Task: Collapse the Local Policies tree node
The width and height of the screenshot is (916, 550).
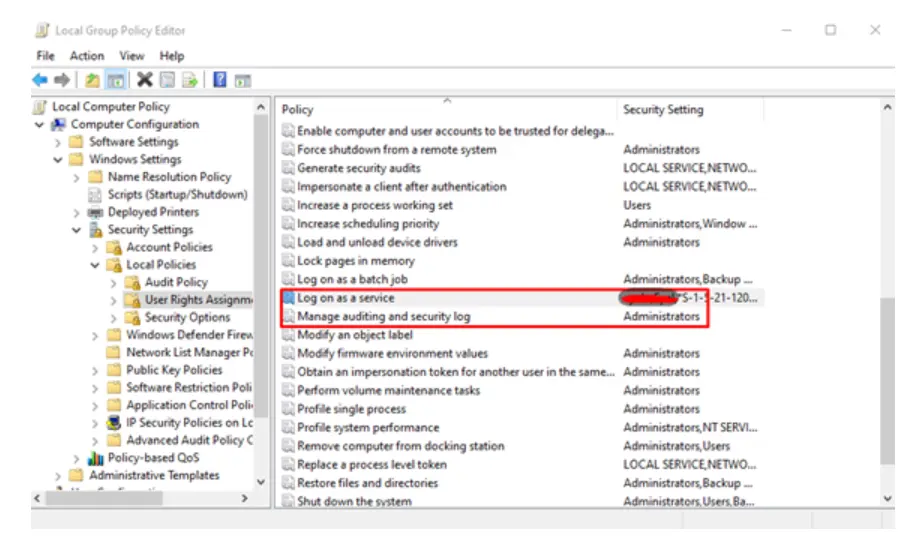Action: click(95, 265)
